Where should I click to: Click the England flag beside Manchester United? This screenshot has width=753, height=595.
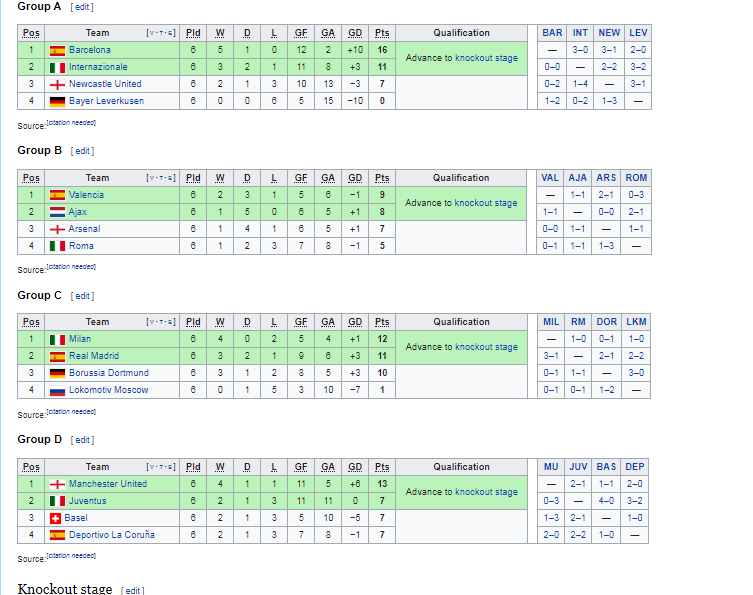57,484
